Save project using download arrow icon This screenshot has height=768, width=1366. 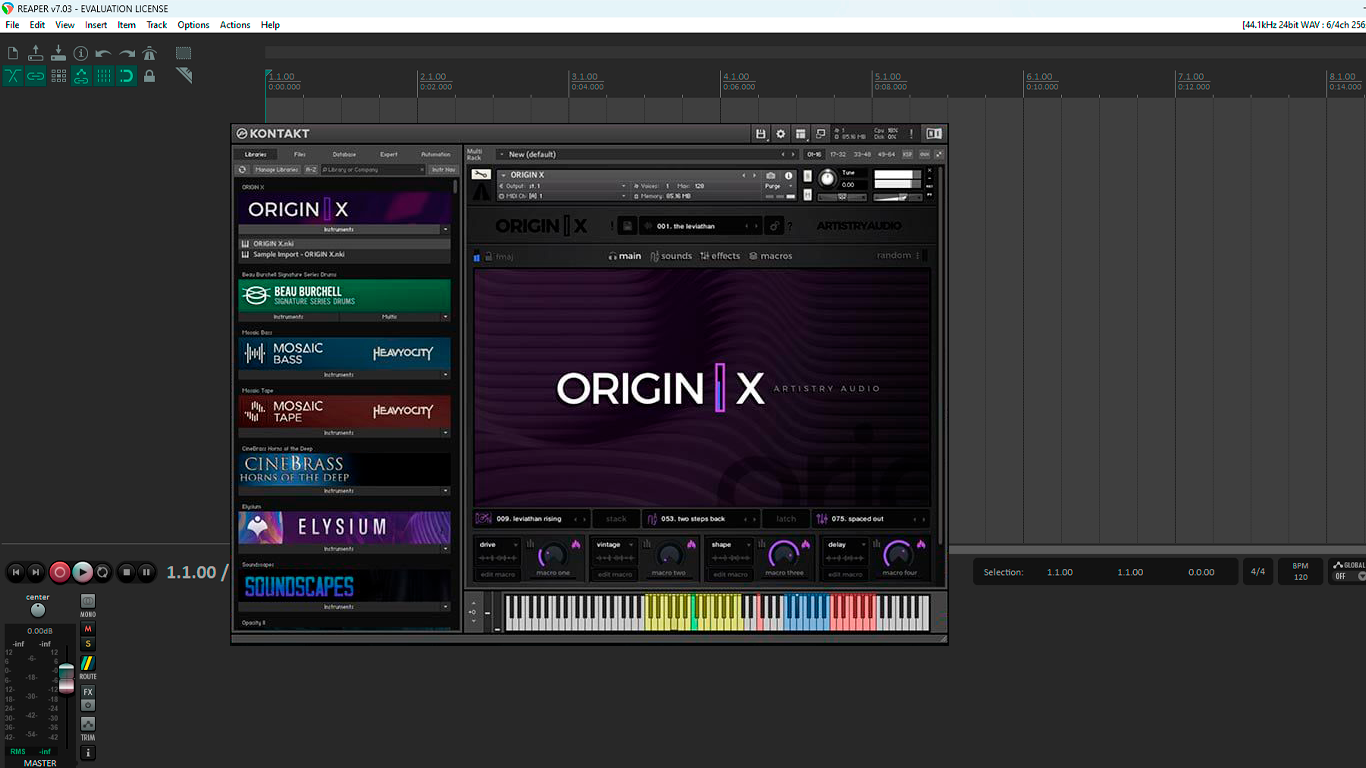[x=58, y=53]
